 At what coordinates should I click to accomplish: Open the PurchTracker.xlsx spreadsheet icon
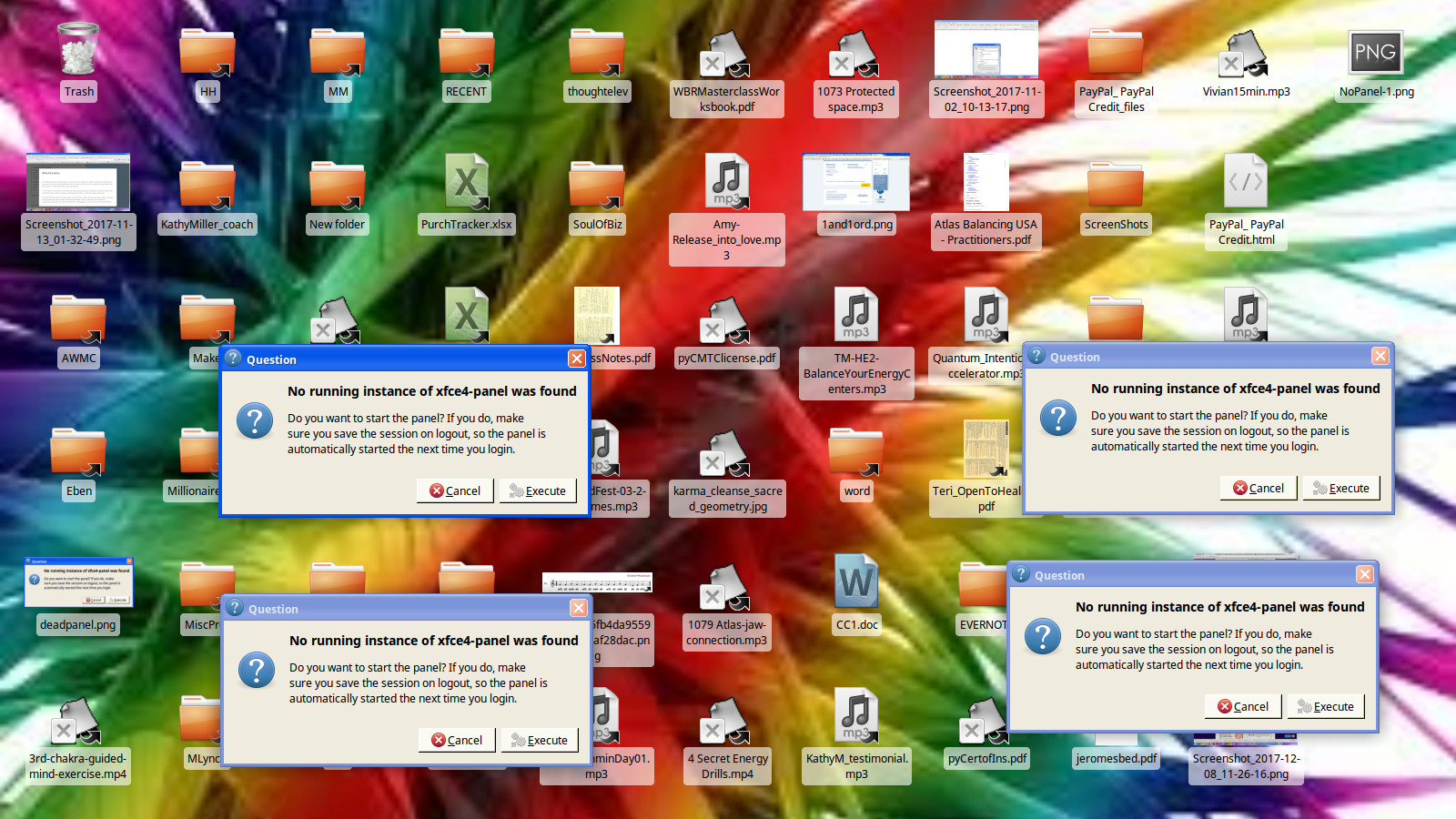click(466, 184)
